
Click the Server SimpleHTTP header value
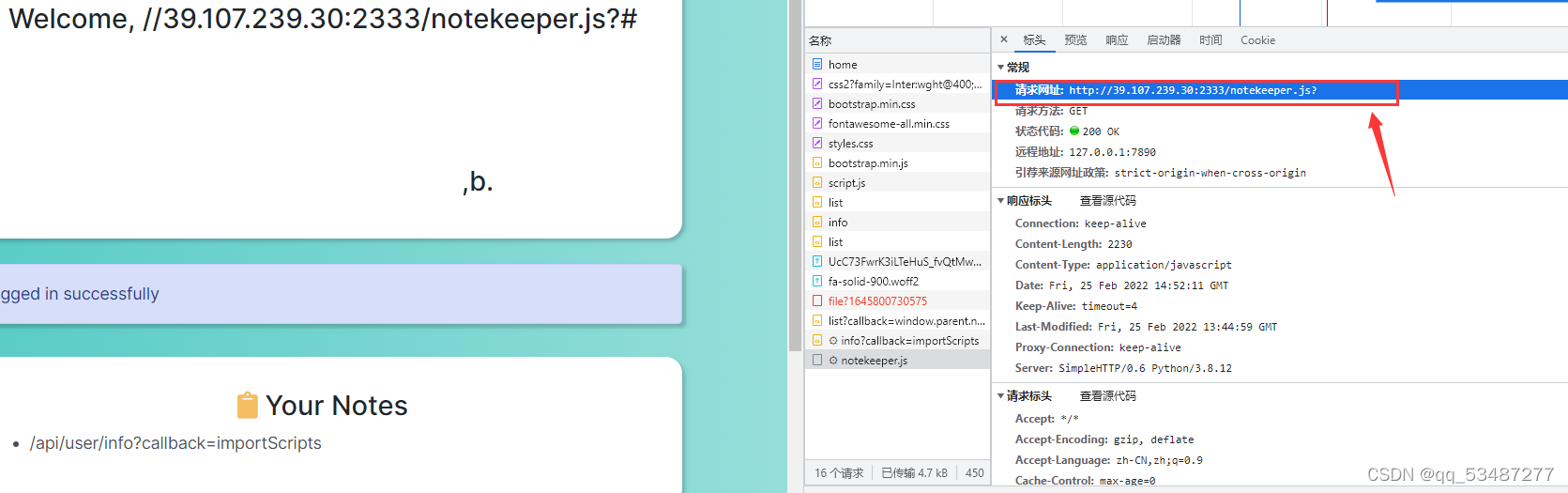point(1145,368)
